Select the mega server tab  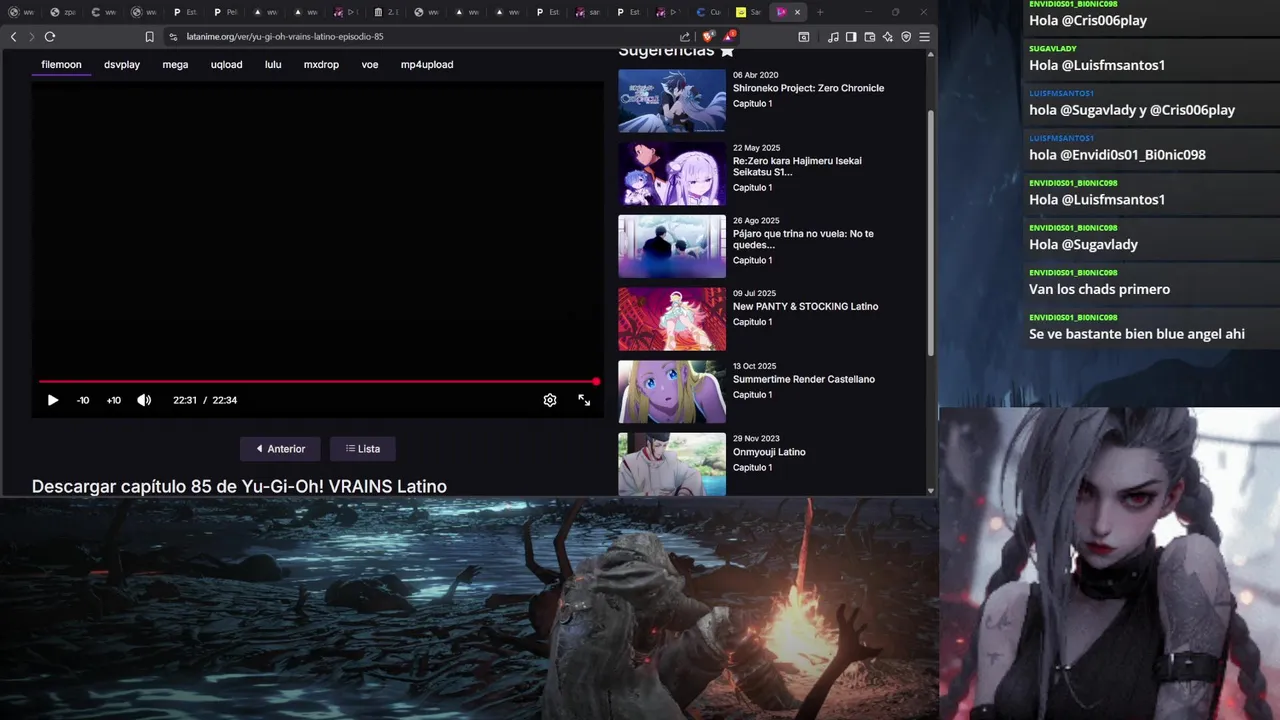coord(175,64)
